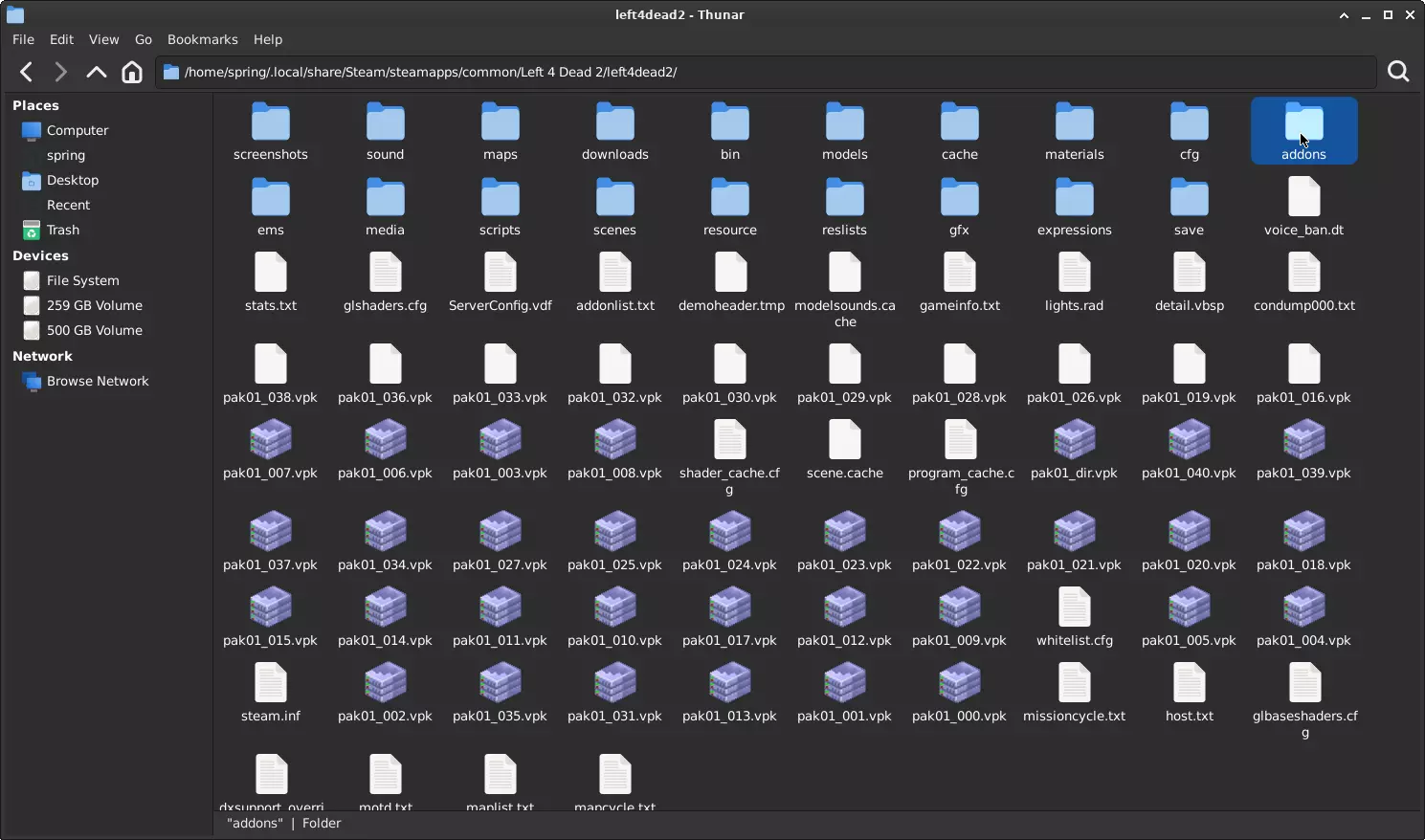1425x840 pixels.
Task: Open the Go menu
Action: coord(143,39)
